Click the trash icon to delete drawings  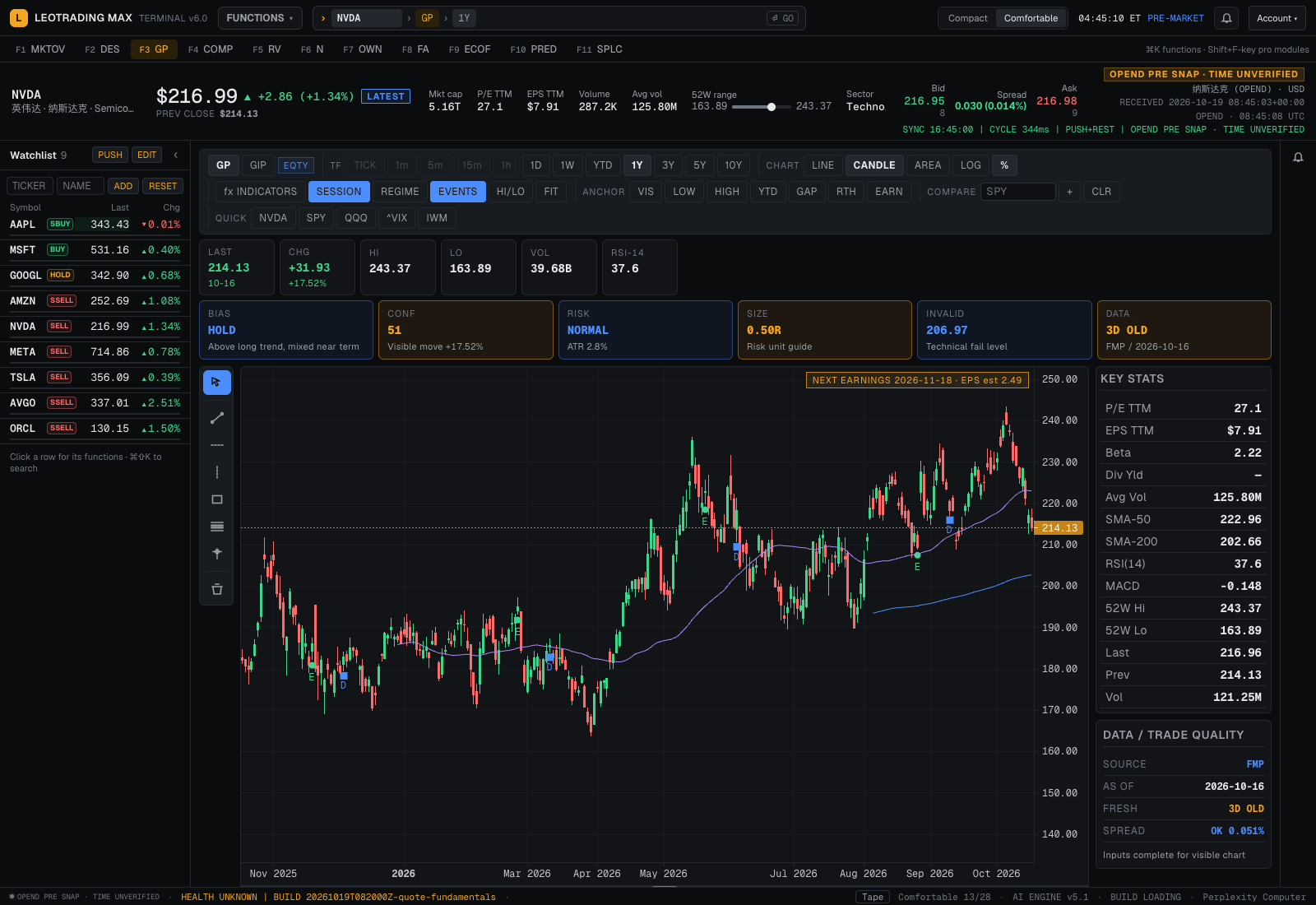point(217,589)
